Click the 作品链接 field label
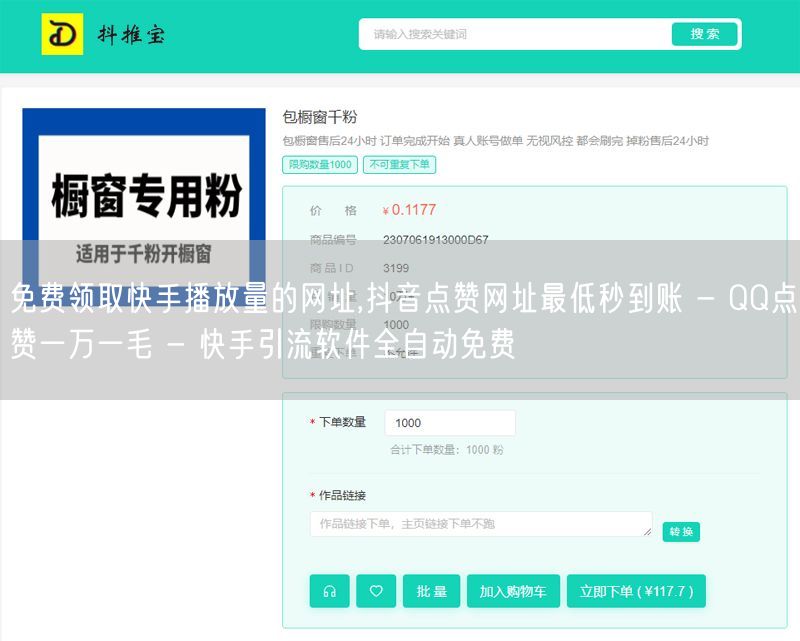800x641 pixels. click(x=342, y=495)
